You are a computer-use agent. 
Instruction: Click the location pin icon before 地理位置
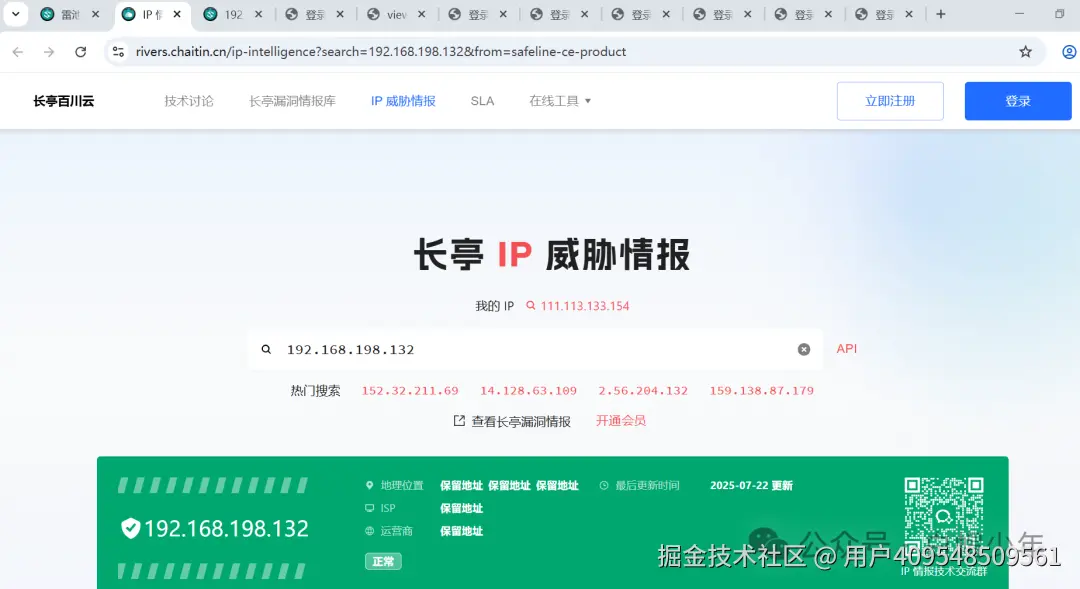370,485
